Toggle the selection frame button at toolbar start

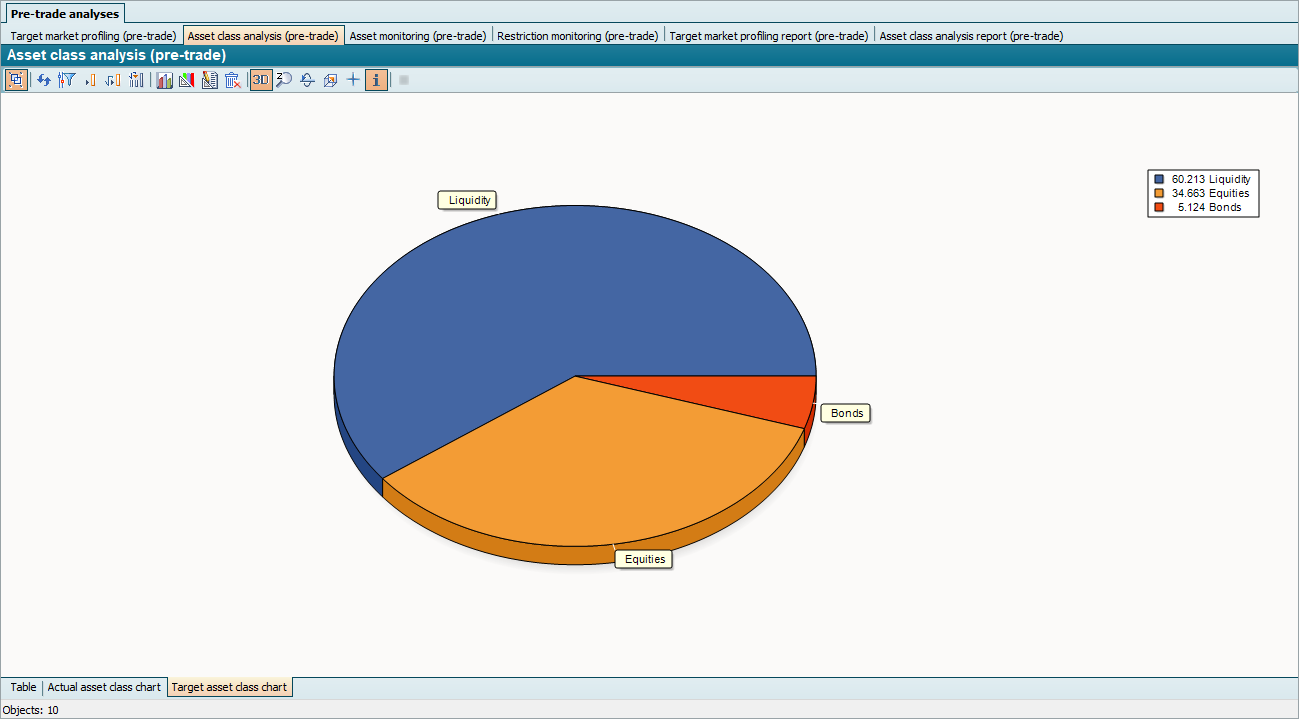coord(16,80)
